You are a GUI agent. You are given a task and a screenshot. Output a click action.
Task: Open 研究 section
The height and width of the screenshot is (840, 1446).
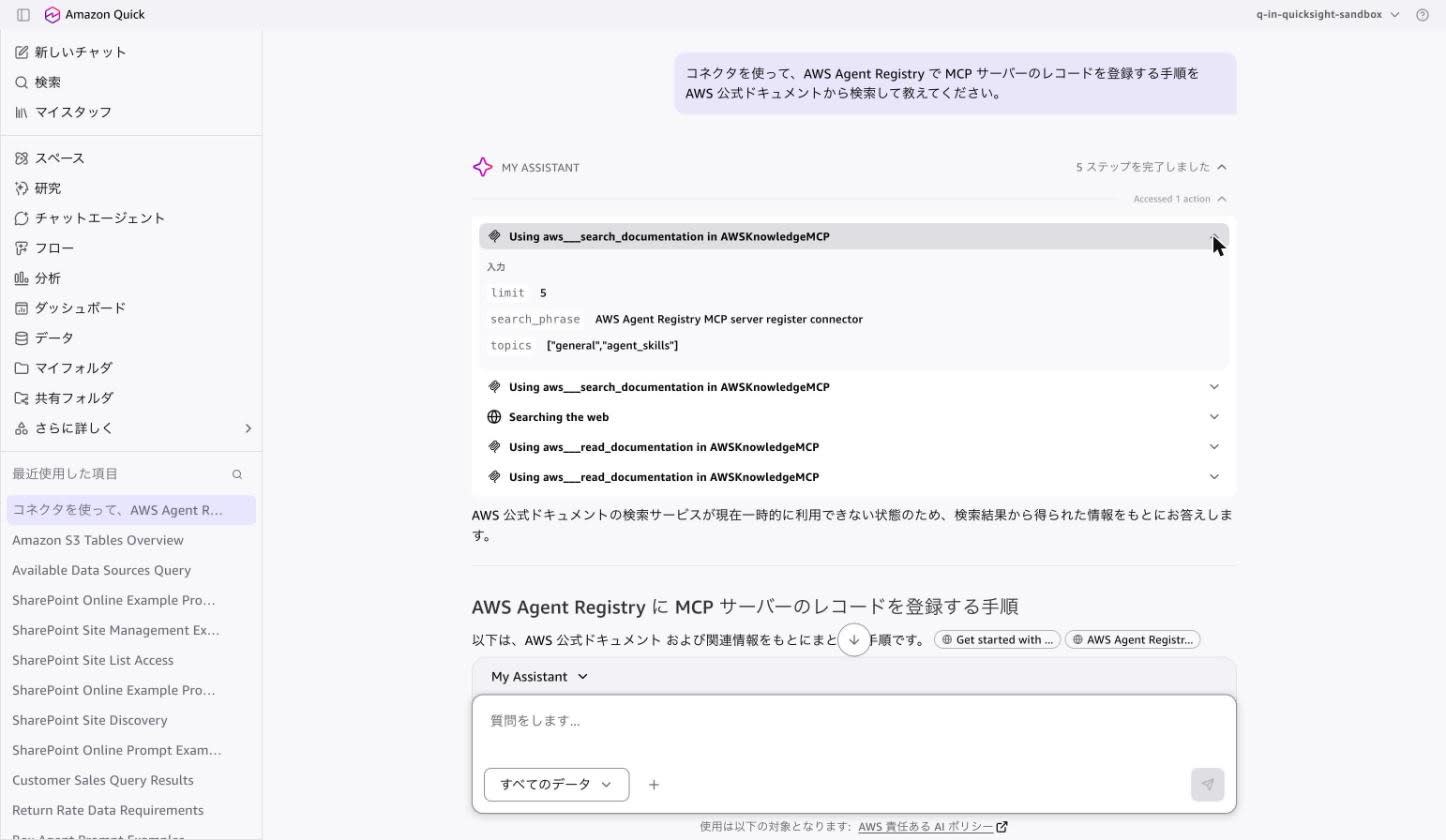tap(38, 188)
